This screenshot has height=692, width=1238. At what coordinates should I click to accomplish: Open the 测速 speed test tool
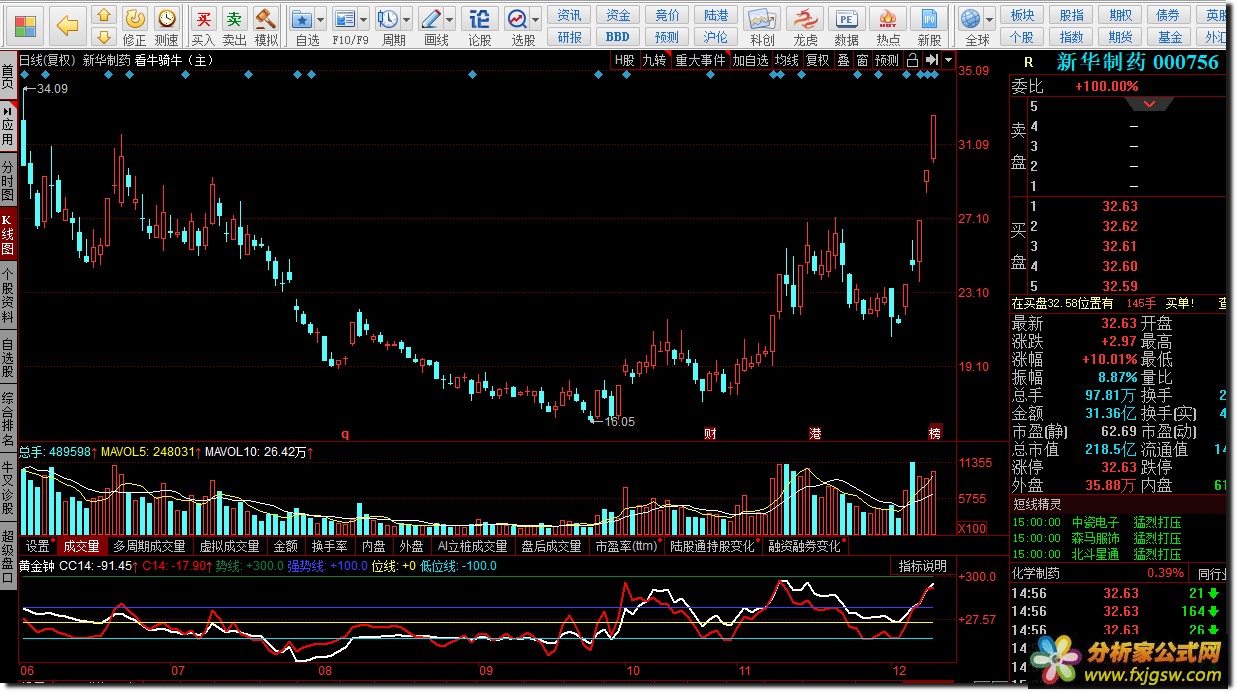tap(167, 26)
